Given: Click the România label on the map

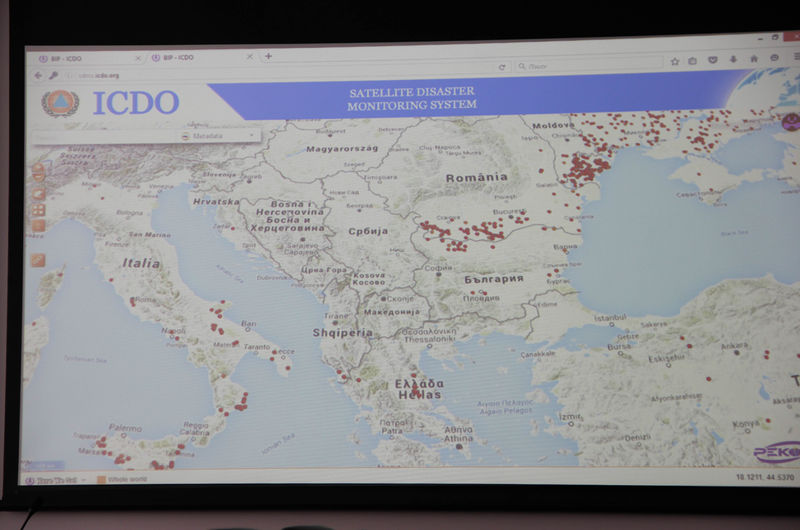Looking at the screenshot, I should [477, 178].
